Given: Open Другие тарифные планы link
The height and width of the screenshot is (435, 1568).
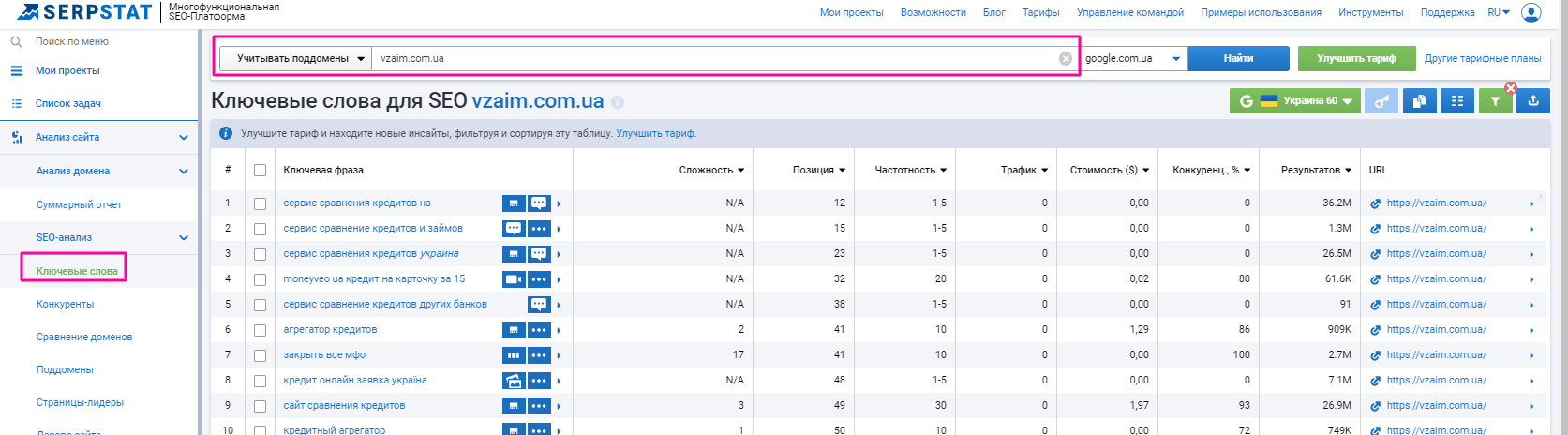Looking at the screenshot, I should (1483, 58).
